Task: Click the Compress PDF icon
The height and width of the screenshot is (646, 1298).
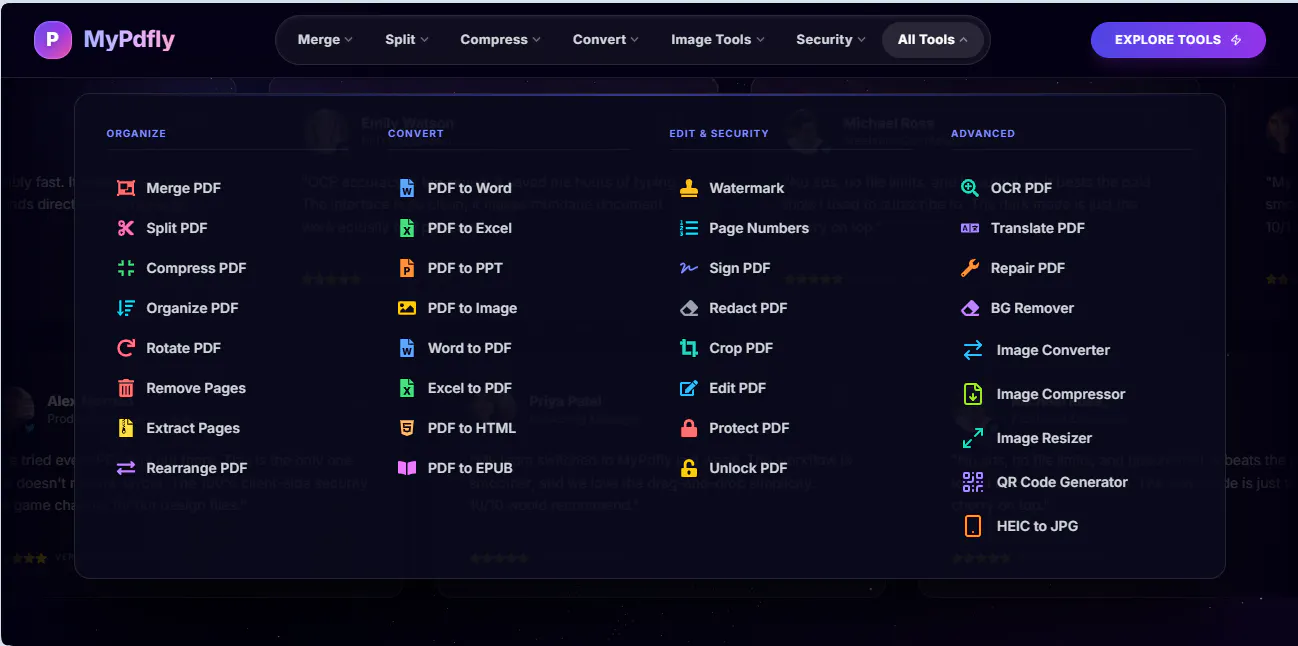Action: [x=125, y=268]
